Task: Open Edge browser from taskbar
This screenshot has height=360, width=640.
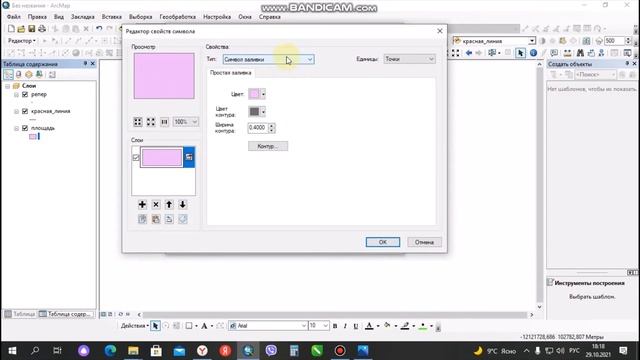Action: (x=110, y=351)
